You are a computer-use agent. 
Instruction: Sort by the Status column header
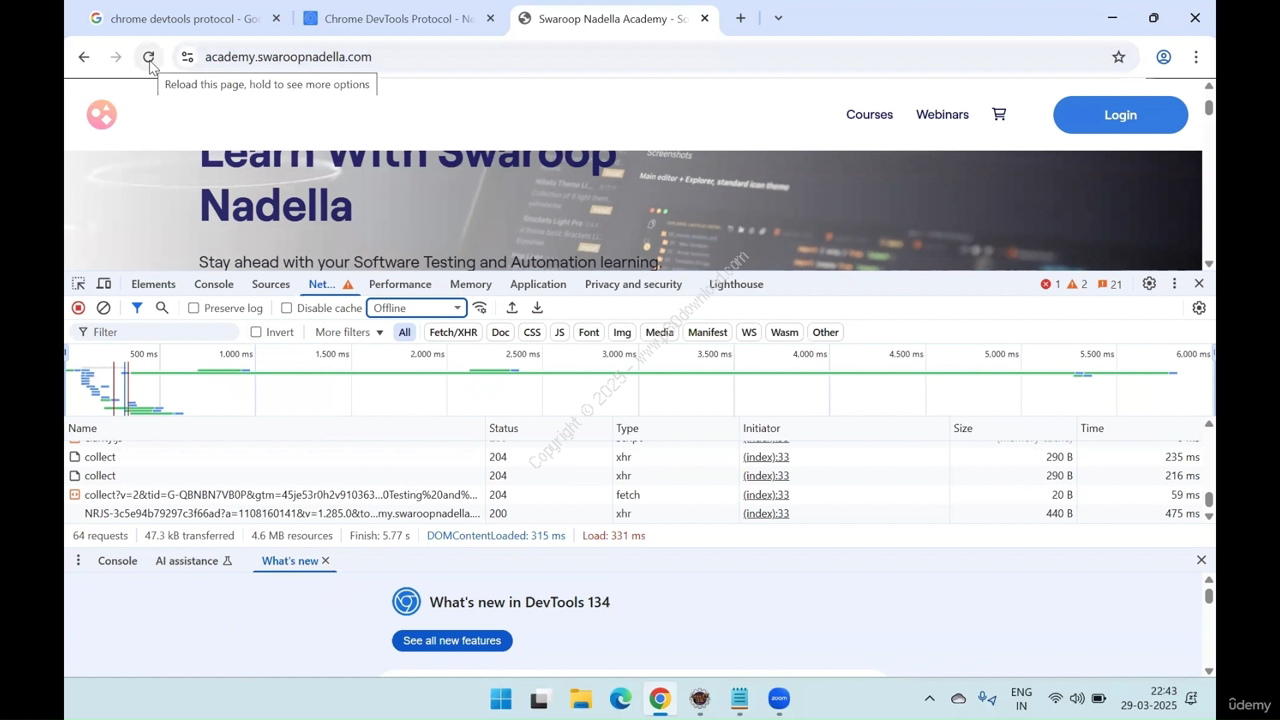tap(549, 428)
